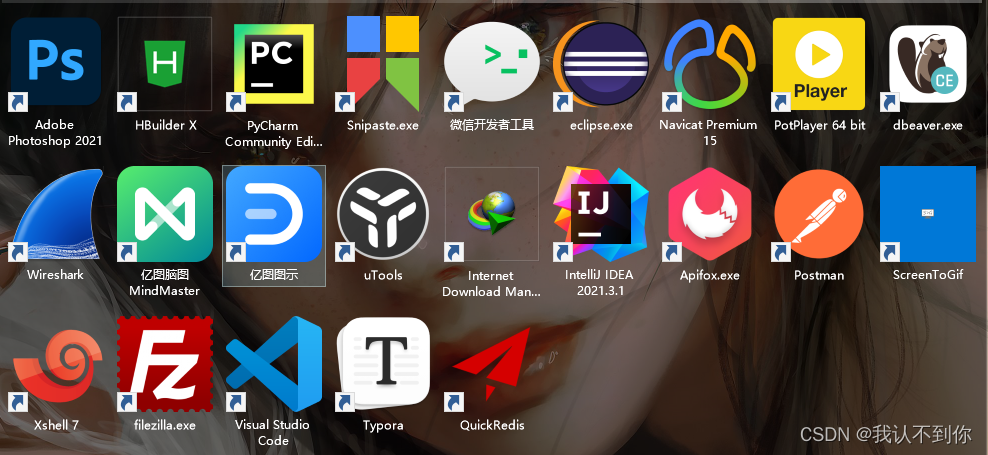988x455 pixels.
Task: Select the PotPlayer 64 bit icon
Action: 819,64
